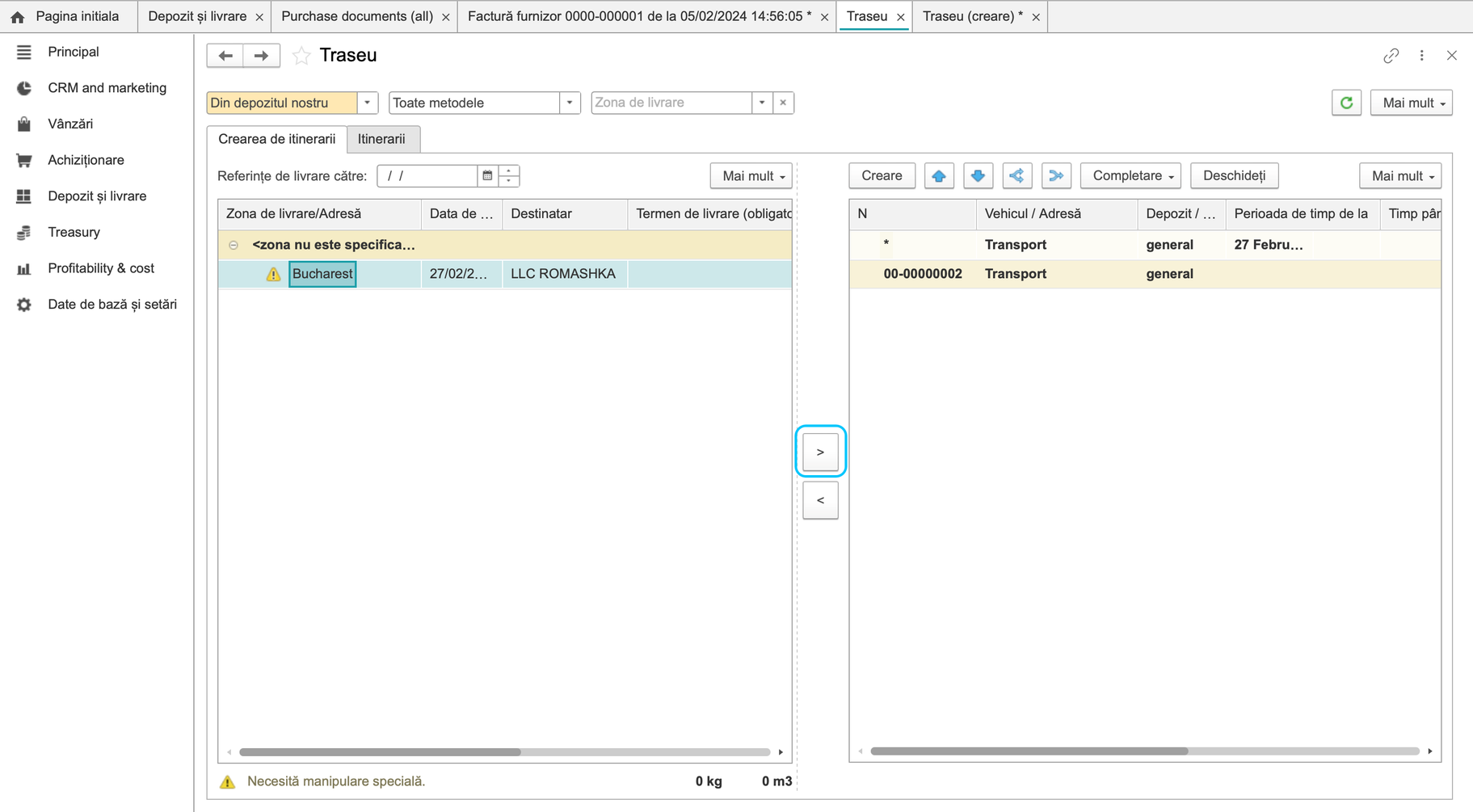The image size is (1473, 812).
Task: Open the calendar picker for delivery date
Action: tap(487, 175)
